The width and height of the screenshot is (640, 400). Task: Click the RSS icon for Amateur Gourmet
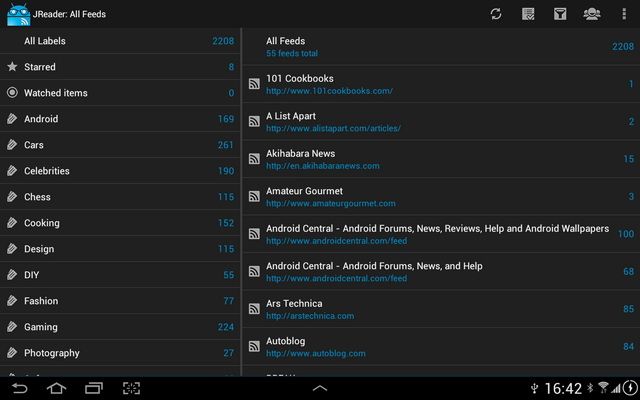[254, 196]
